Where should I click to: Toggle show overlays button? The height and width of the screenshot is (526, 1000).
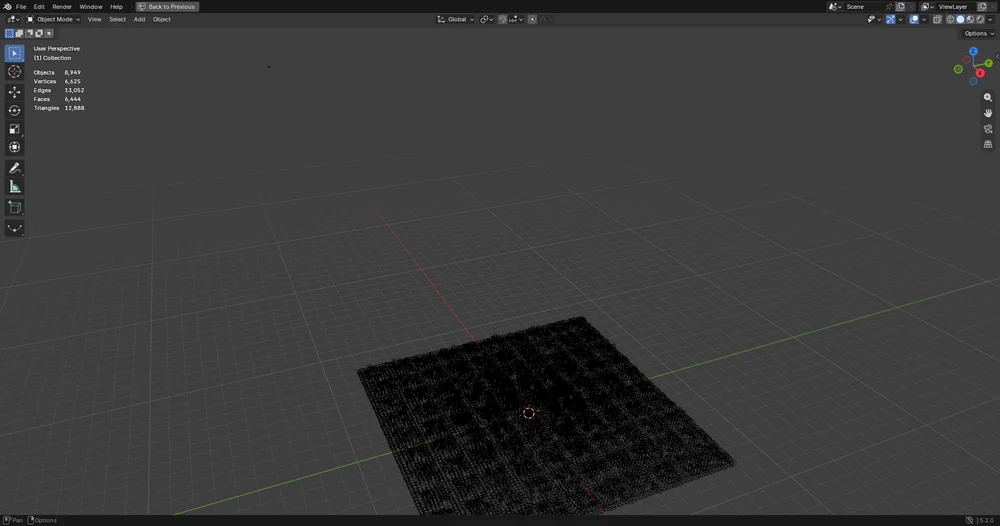(x=914, y=19)
